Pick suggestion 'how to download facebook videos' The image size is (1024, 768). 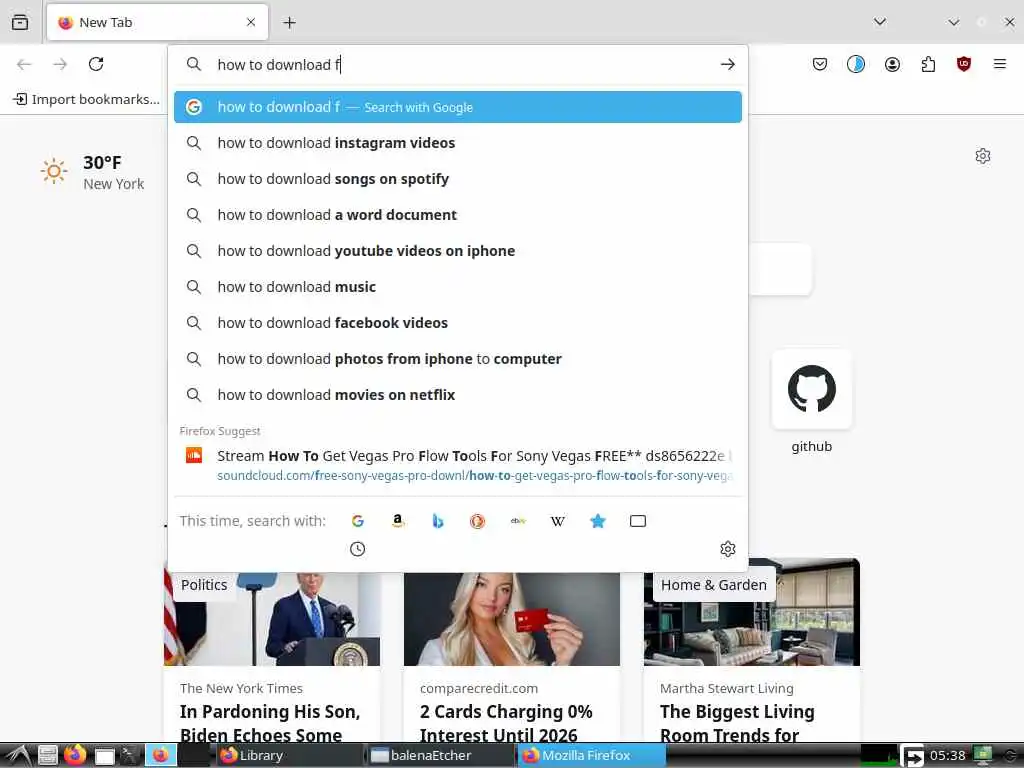click(x=458, y=323)
